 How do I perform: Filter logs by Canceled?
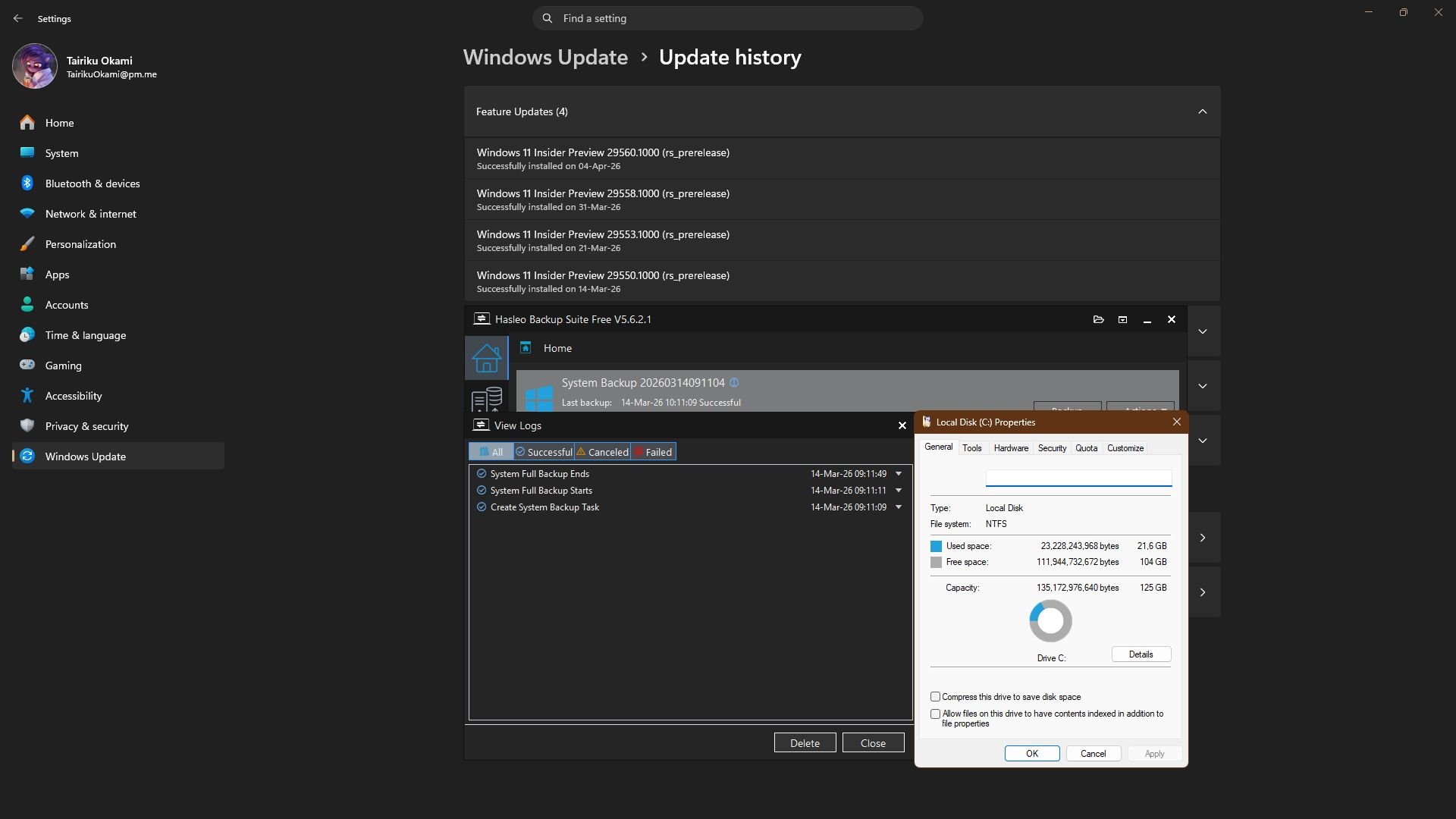[x=602, y=452]
